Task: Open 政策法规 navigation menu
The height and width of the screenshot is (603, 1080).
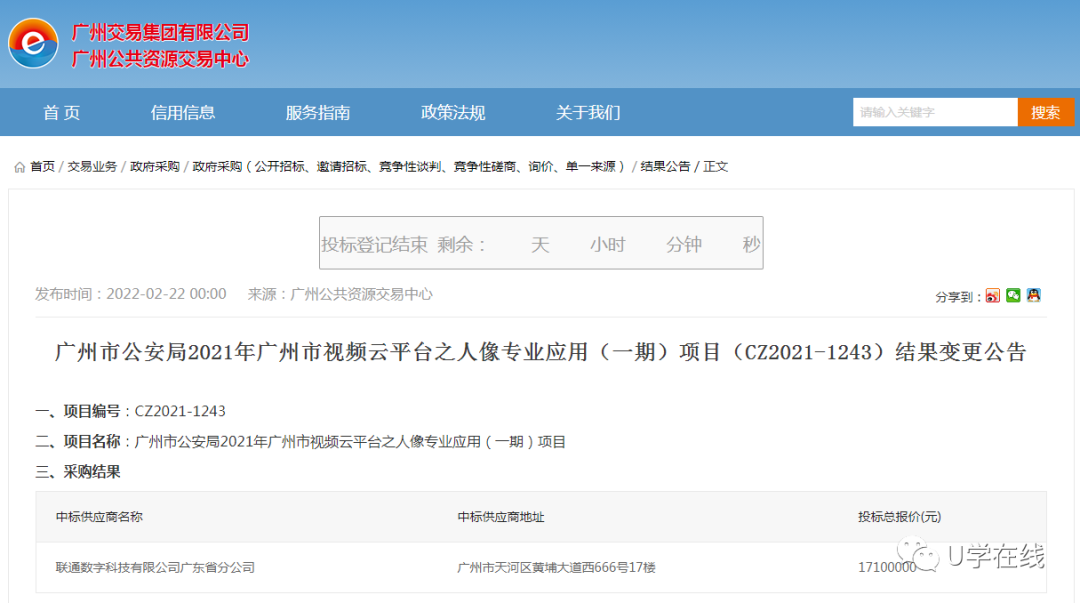Action: [x=453, y=112]
